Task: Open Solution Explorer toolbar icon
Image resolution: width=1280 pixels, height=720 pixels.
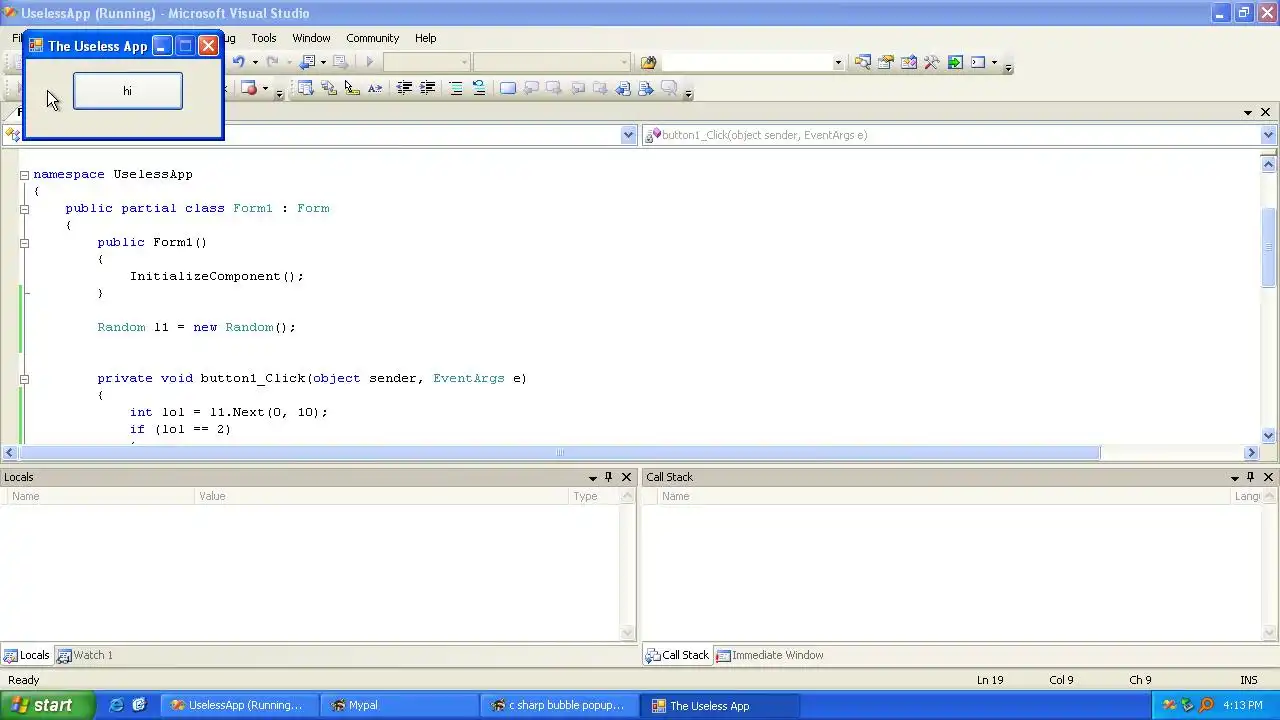Action: point(862,62)
